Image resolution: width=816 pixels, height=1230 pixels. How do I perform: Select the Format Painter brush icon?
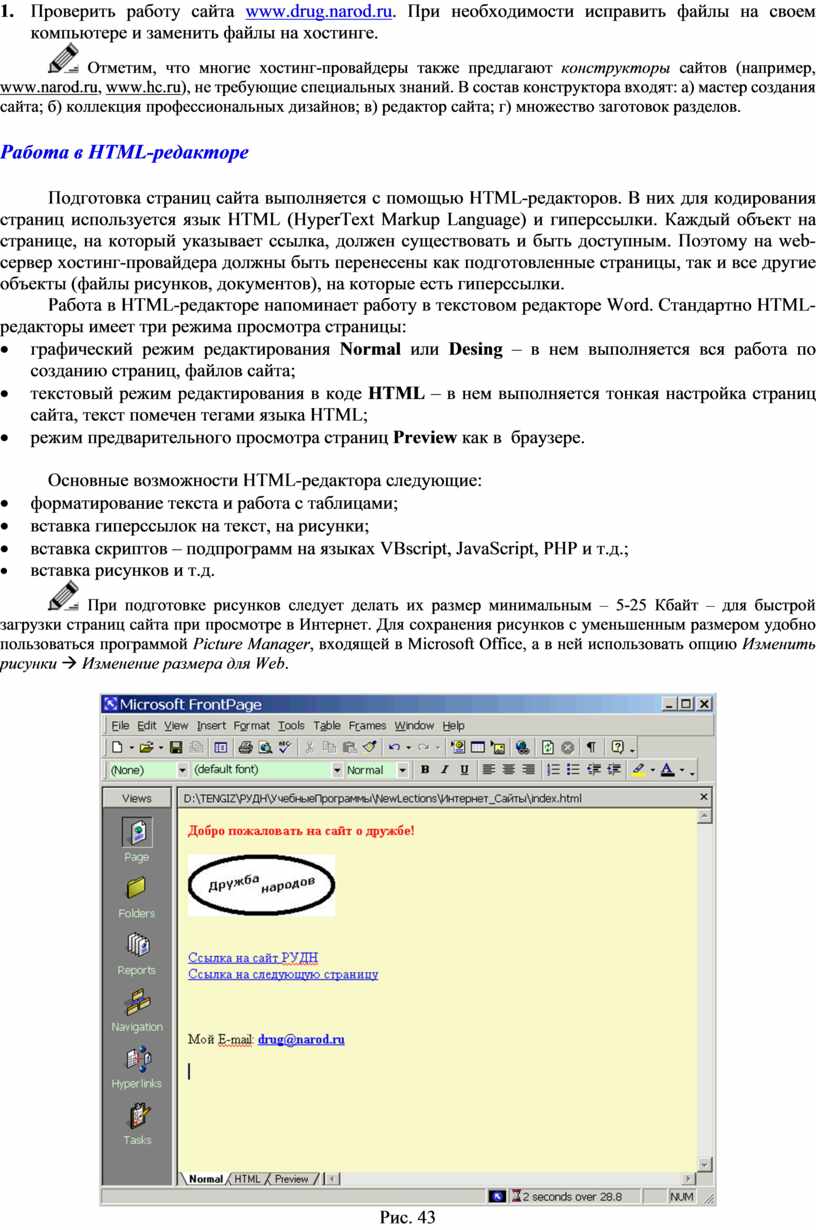368,747
